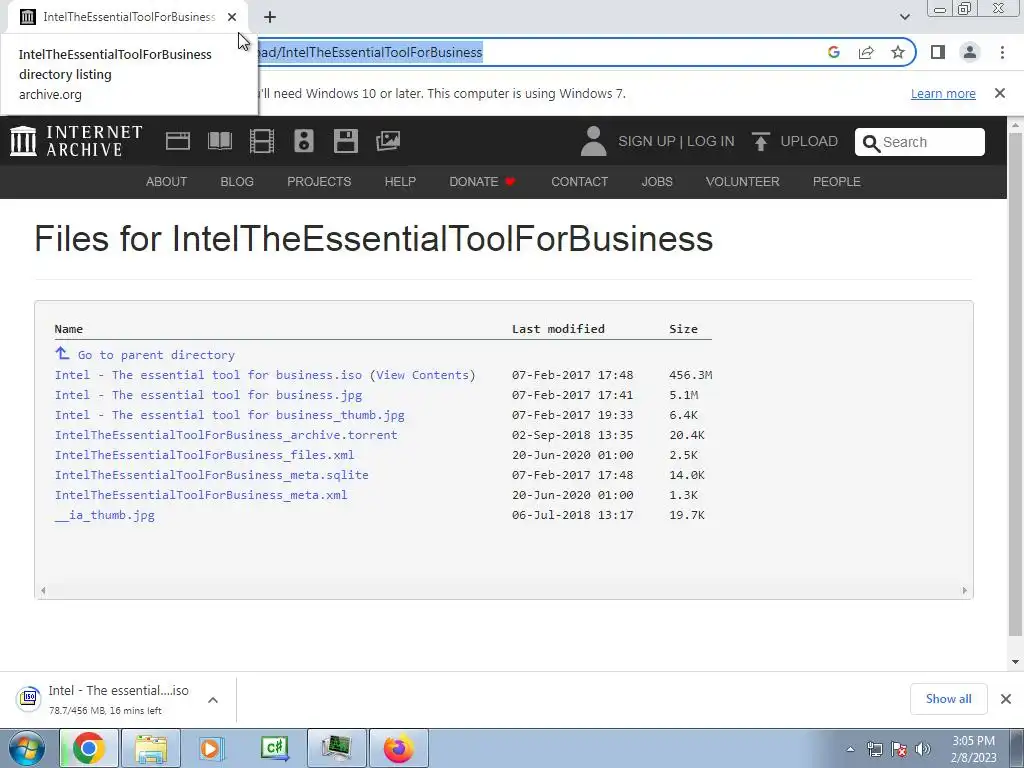Click View Contents link for iso
The image size is (1024, 768).
click(423, 375)
